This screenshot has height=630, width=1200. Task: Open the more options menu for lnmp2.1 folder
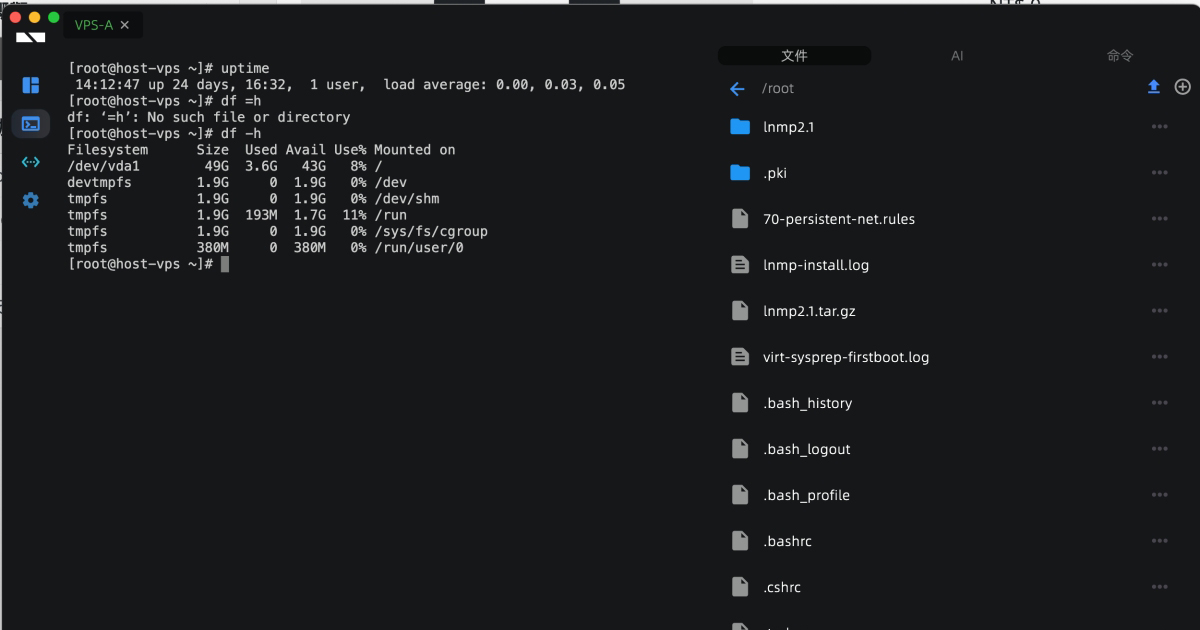tap(1159, 126)
